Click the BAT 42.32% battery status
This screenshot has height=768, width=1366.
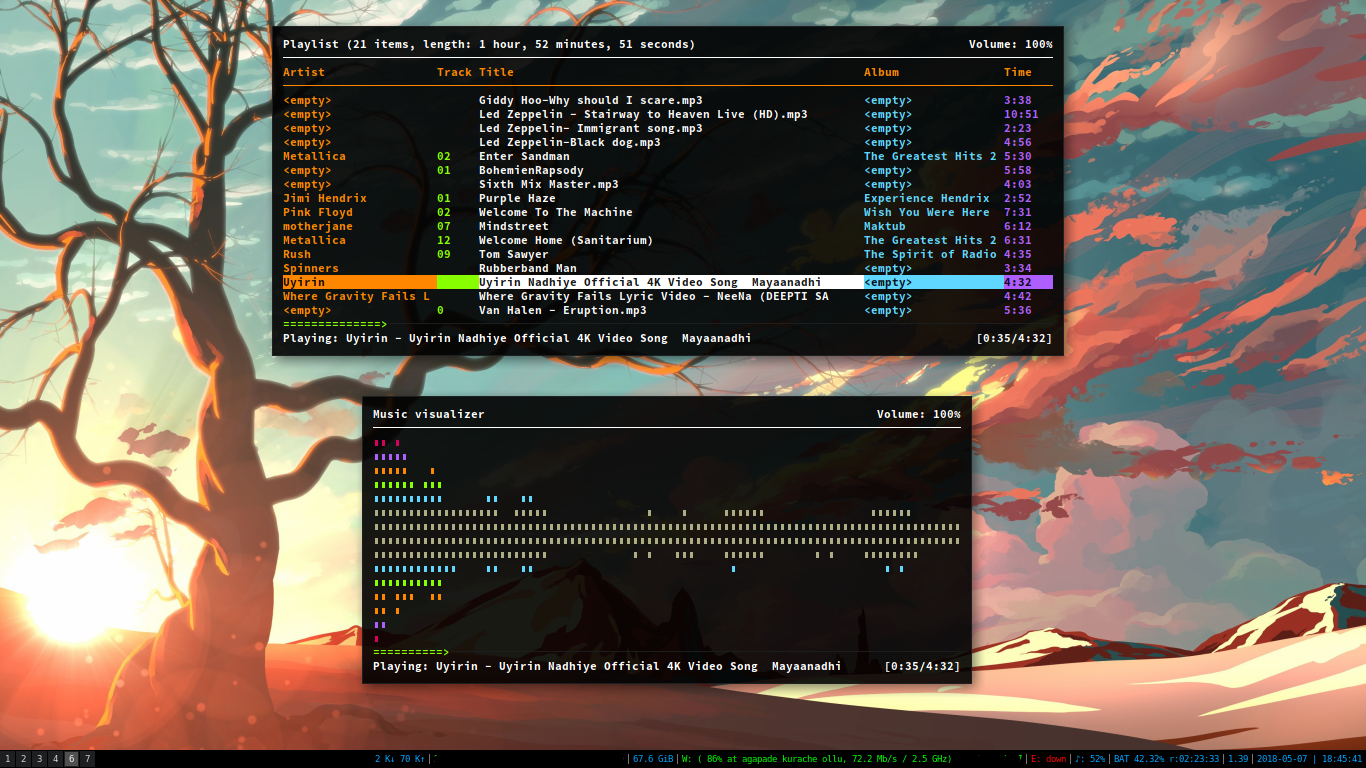1166,759
